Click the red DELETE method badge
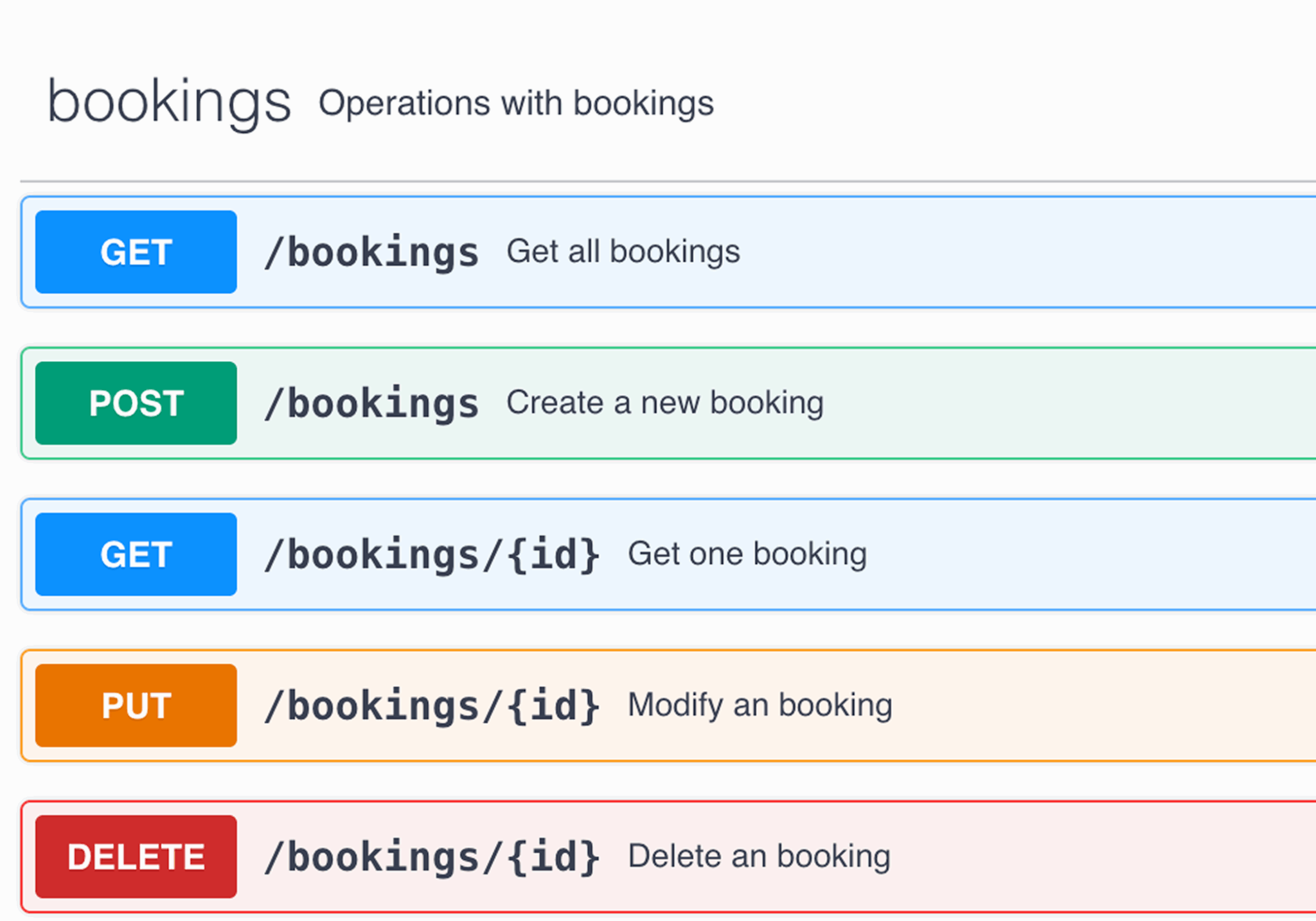Image resolution: width=1316 pixels, height=921 pixels. pos(136,856)
